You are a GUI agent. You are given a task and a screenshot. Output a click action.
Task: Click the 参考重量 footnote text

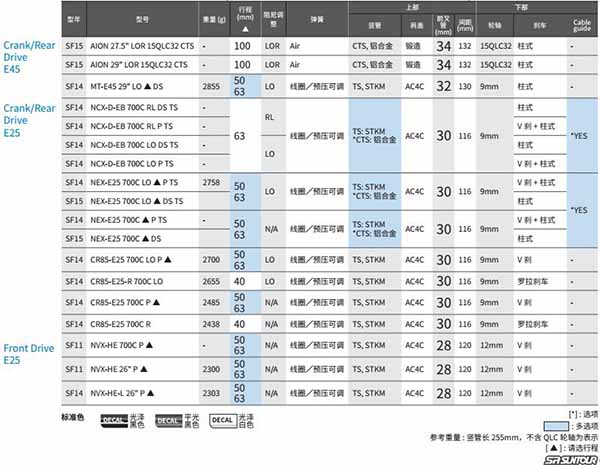[514, 437]
